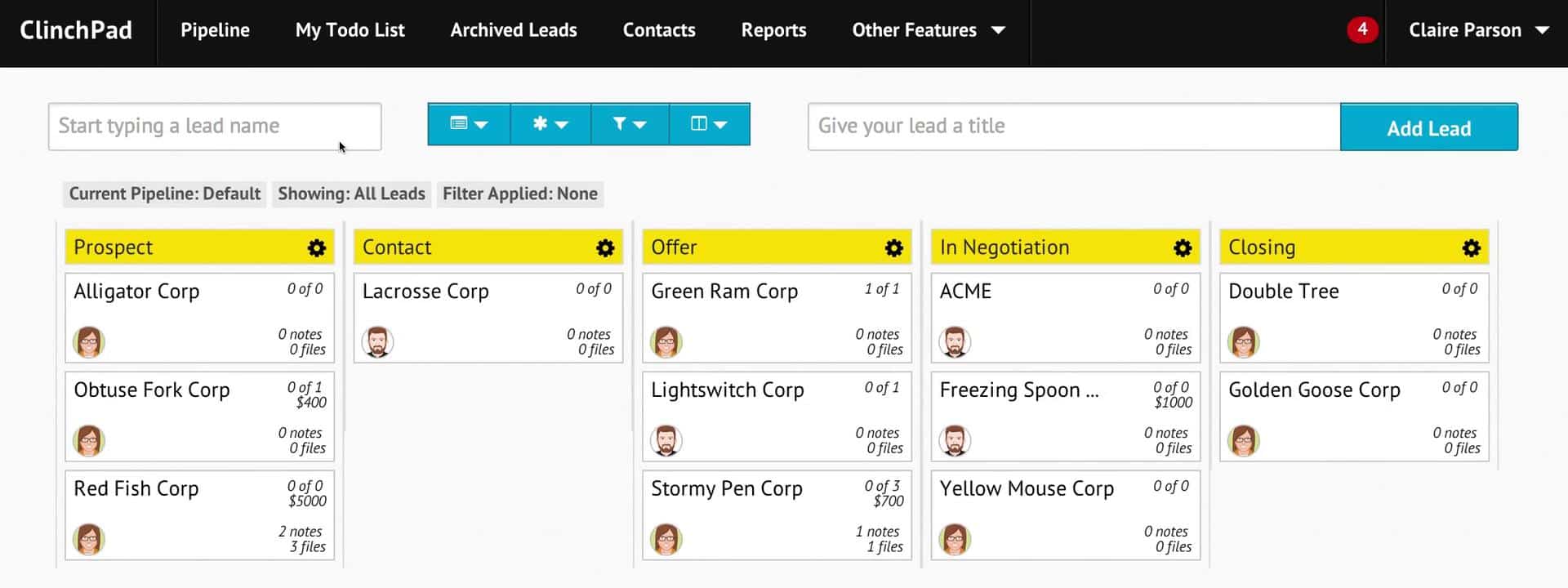The image size is (1568, 588).
Task: Click the Prospect stage header title
Action: [x=114, y=247]
